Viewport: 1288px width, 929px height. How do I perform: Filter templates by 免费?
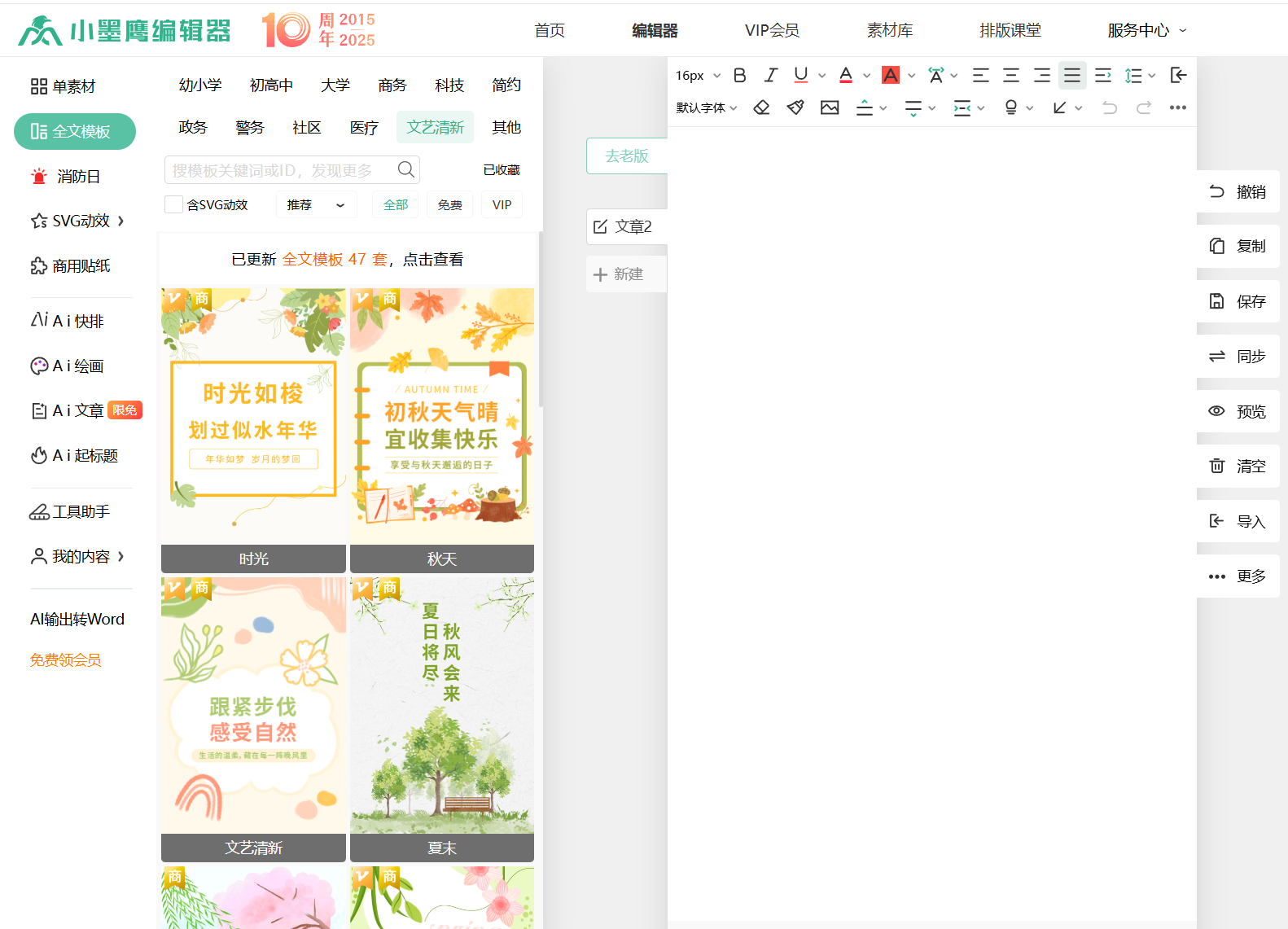point(449,205)
